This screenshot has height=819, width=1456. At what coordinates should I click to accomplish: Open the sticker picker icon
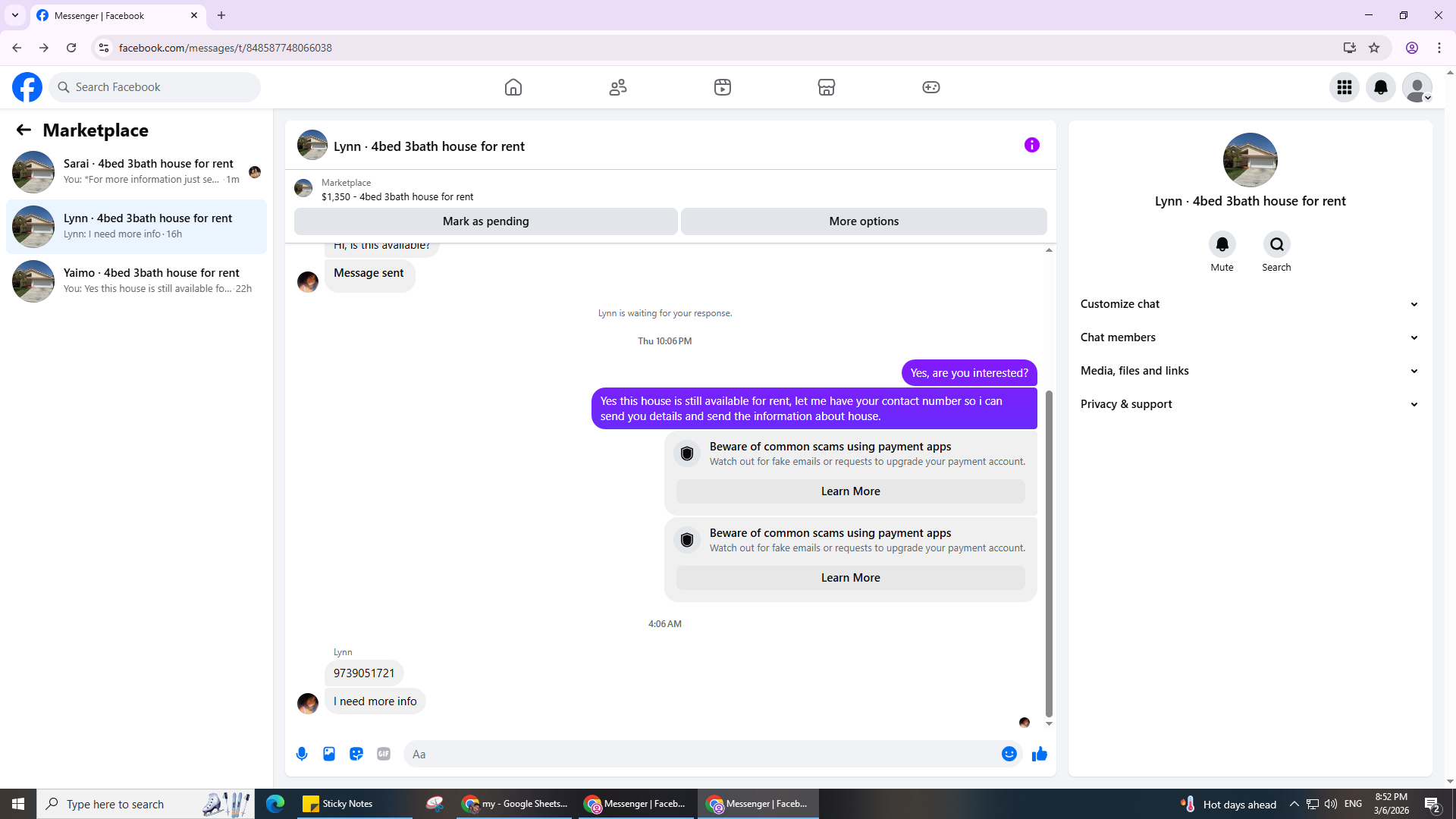356,754
